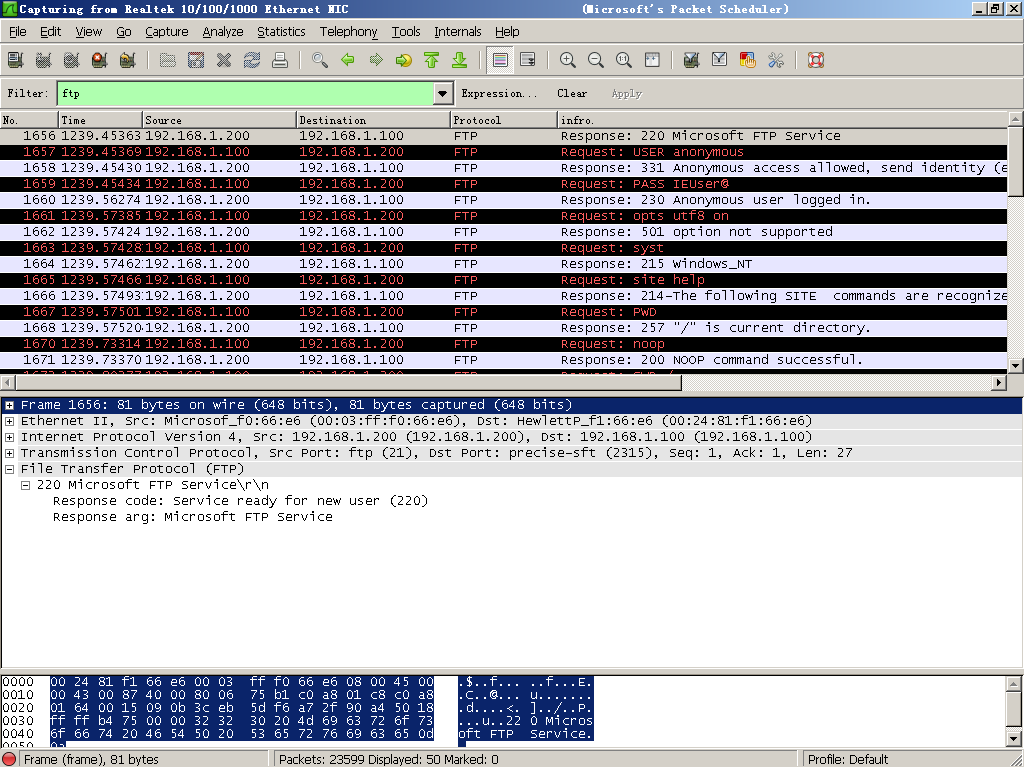This screenshot has width=1024, height=768.
Task: Jump to the last packet
Action: click(460, 60)
